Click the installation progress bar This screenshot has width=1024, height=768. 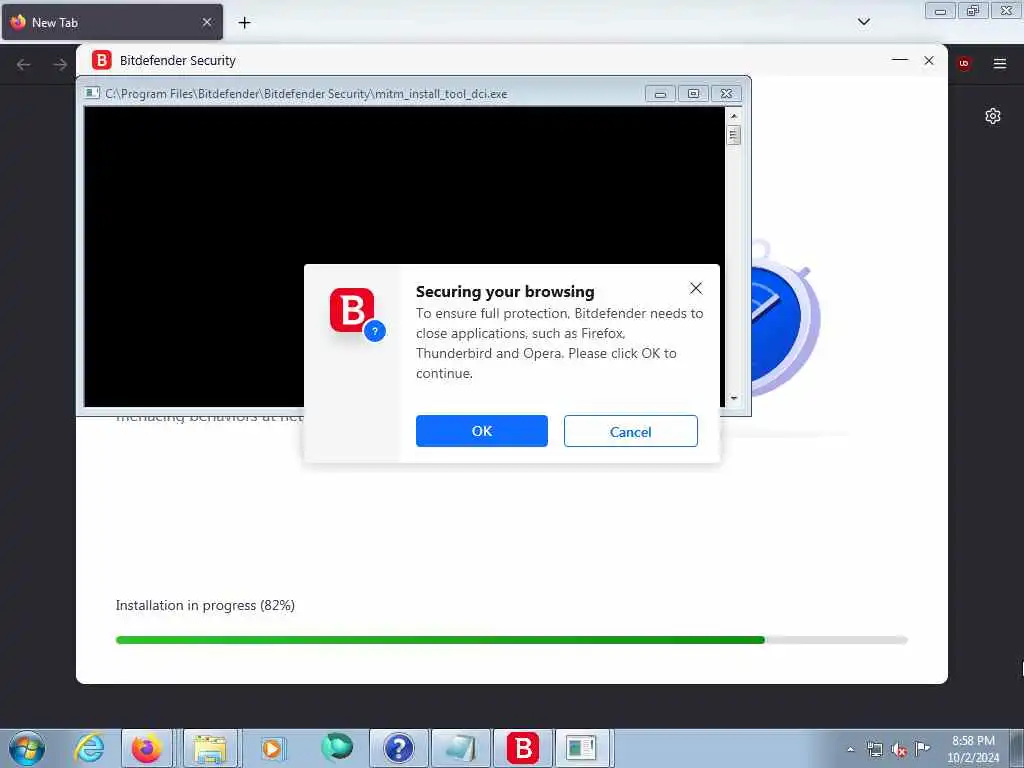[511, 640]
